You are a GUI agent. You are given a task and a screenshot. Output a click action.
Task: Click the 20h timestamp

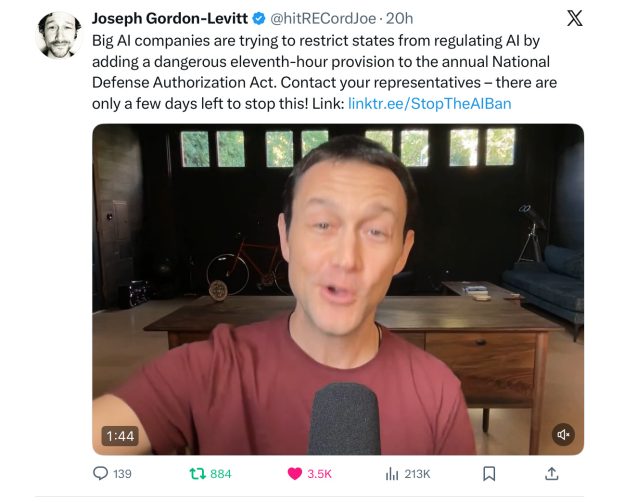[400, 18]
